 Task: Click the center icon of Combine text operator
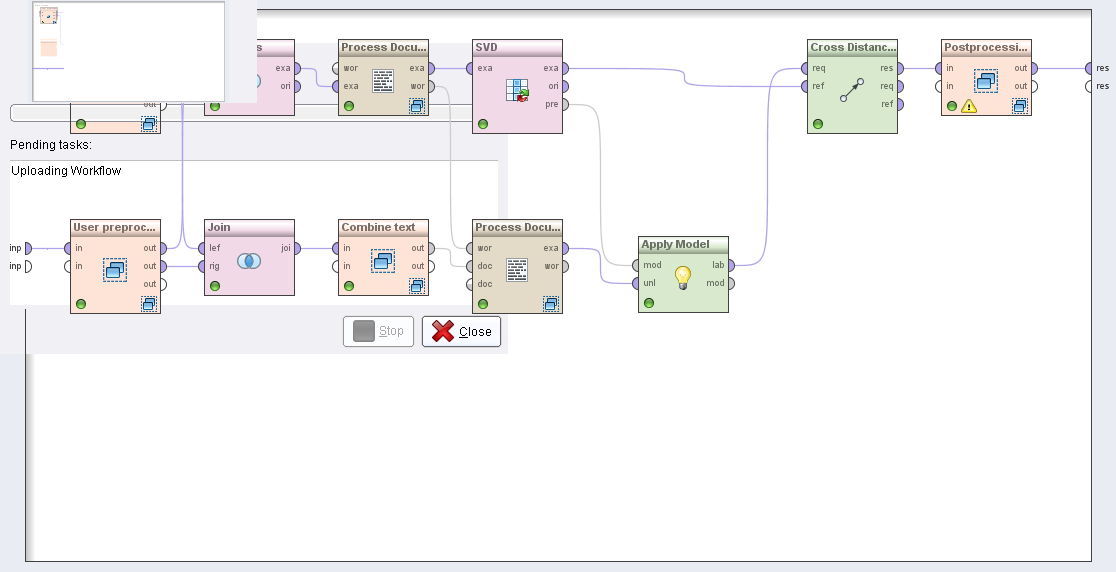383,261
